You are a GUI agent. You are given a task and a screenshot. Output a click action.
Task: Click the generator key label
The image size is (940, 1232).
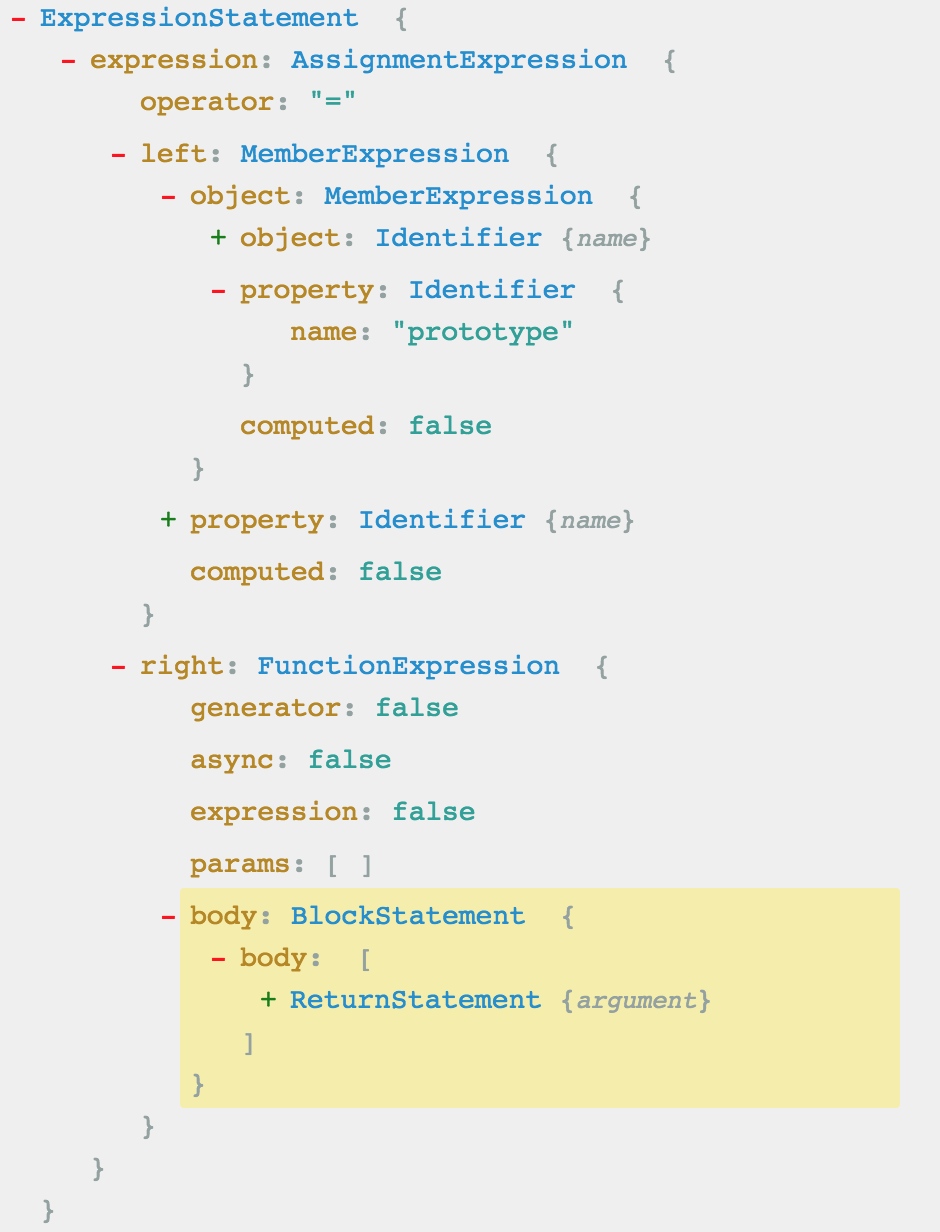[x=265, y=708]
